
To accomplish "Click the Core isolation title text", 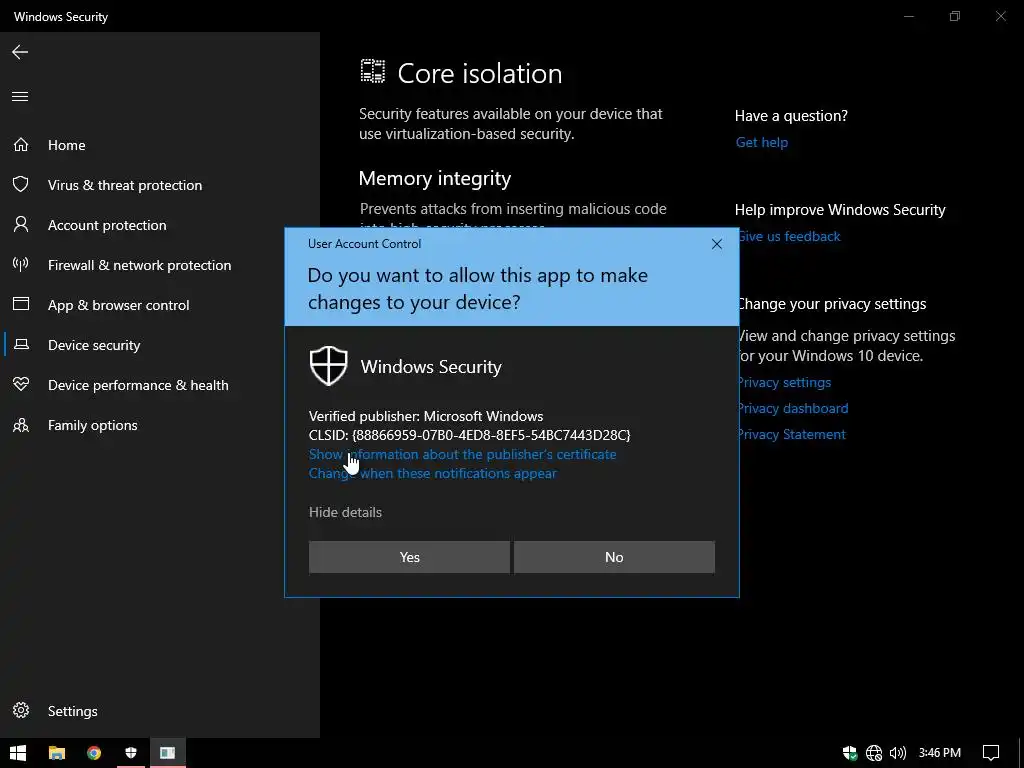I will coord(480,73).
